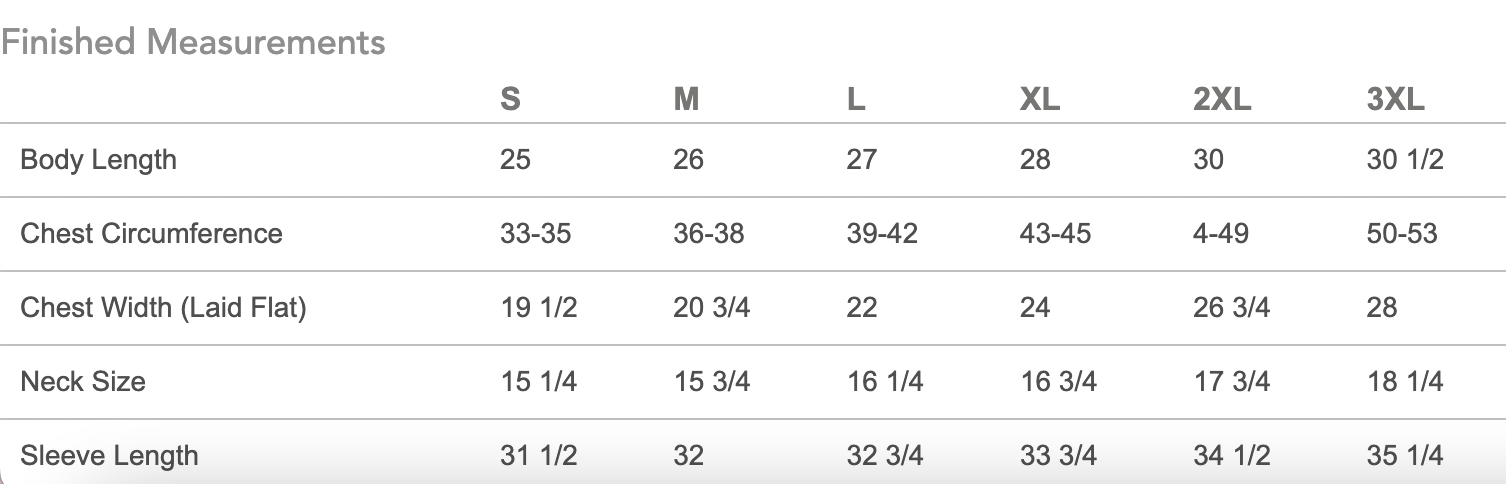
Task: Click the 35 1/4 sleeve length value
Action: coord(1405,456)
